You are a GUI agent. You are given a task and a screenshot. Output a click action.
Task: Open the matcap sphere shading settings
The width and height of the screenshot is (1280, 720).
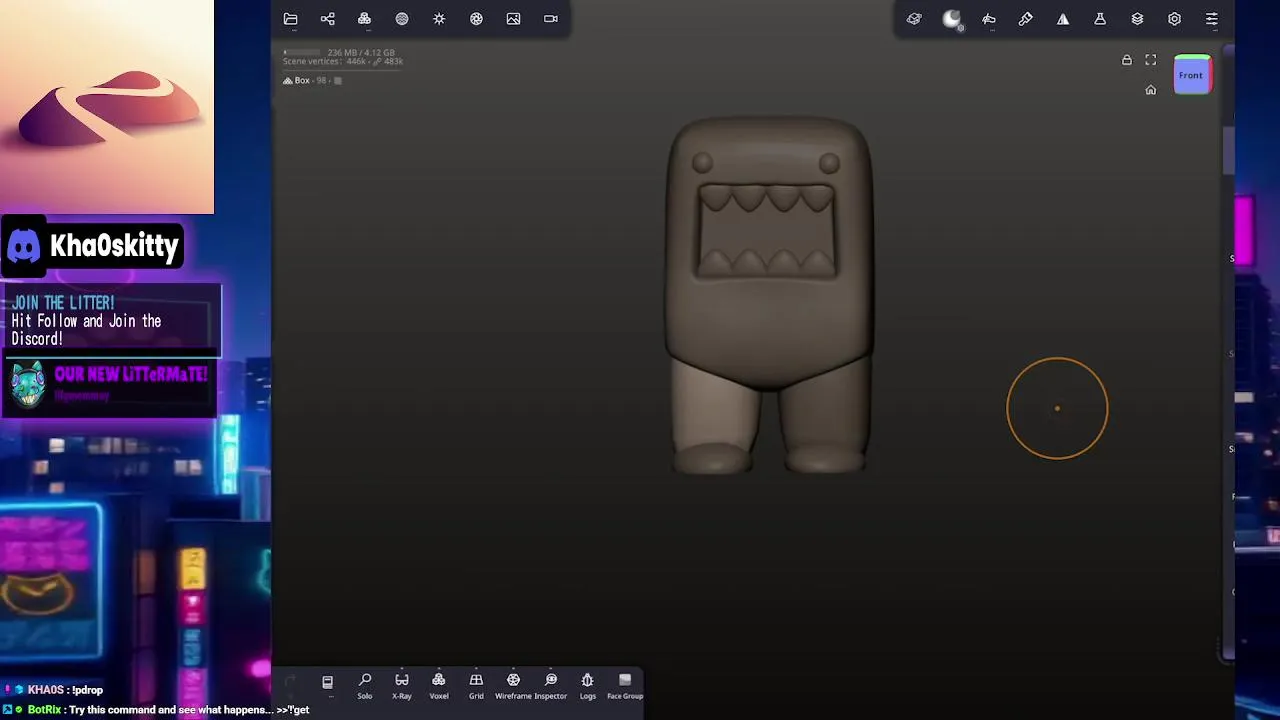[952, 19]
